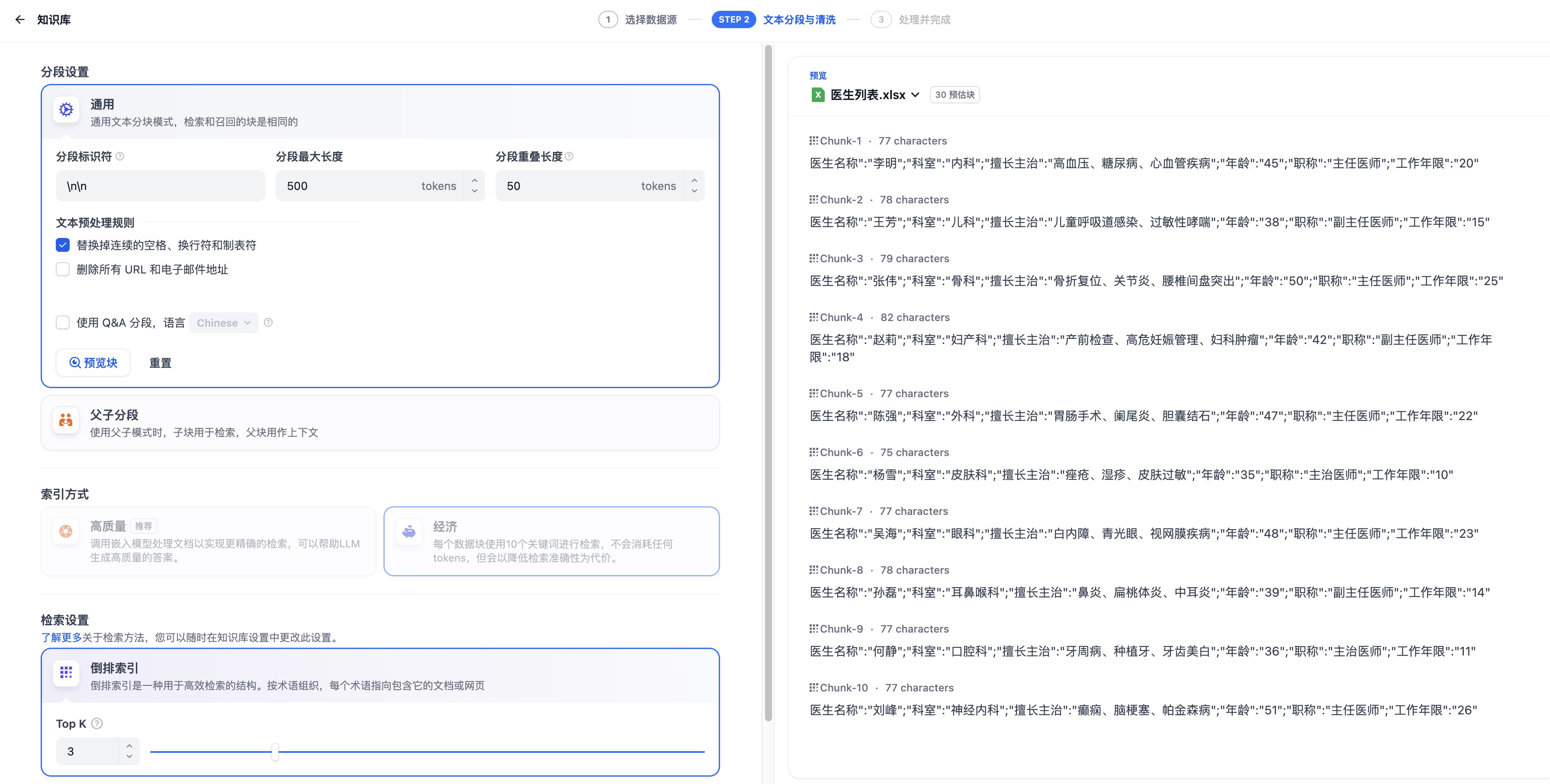Click the gear icon of 通用 mode
Image resolution: width=1550 pixels, height=784 pixels.
(66, 109)
